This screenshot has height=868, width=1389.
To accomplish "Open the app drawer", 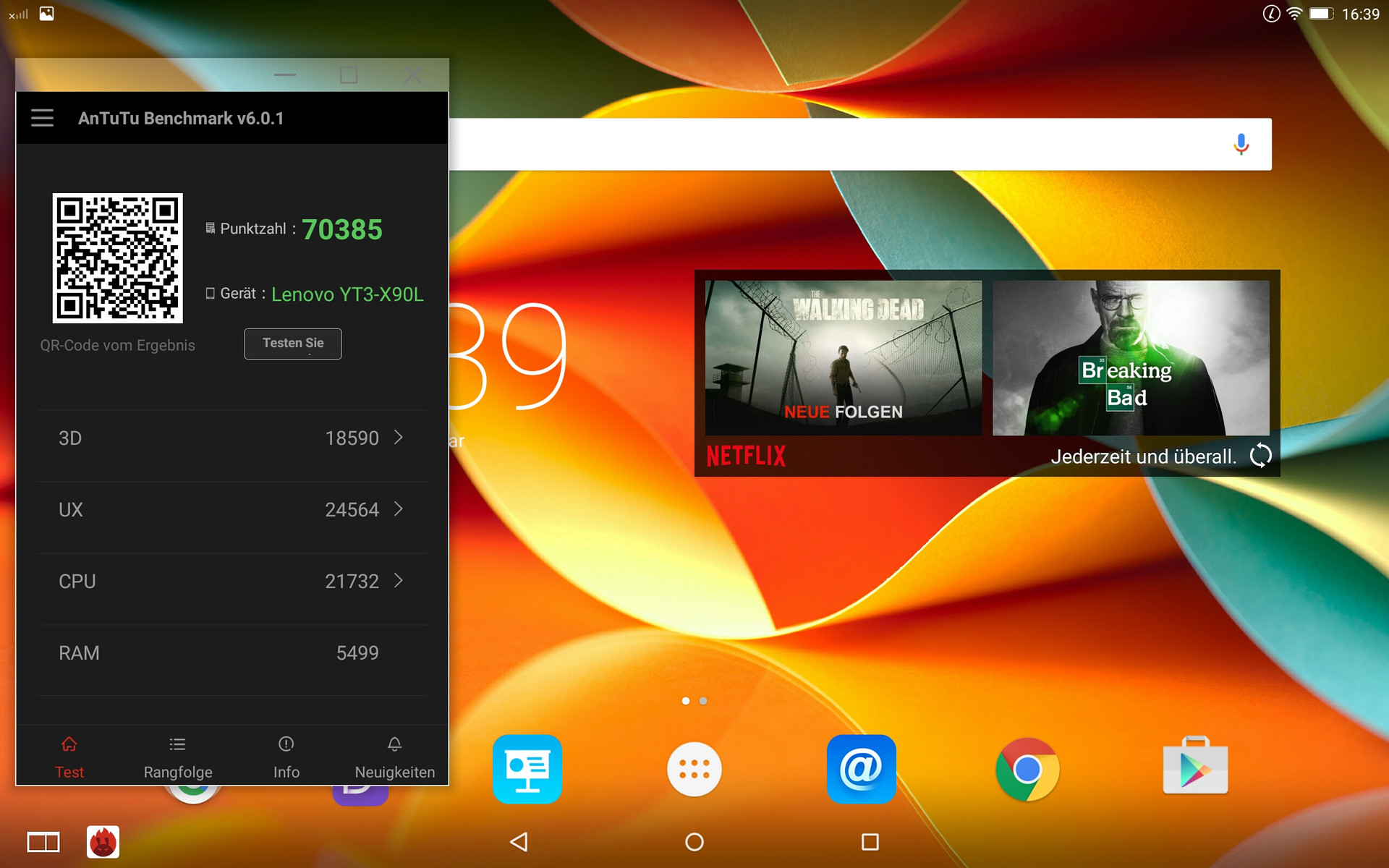I will coord(694,769).
